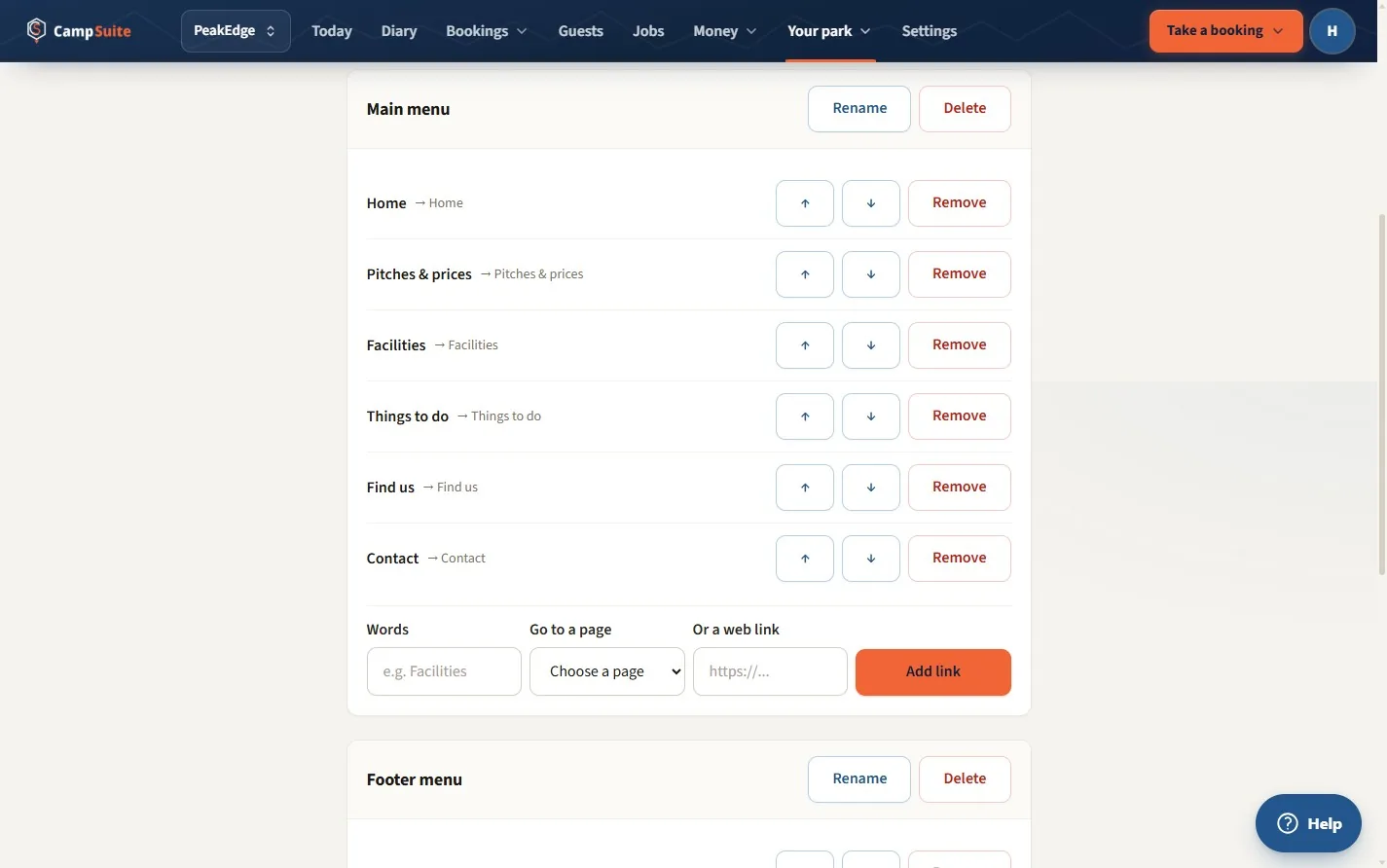Click the Footer menu heading
Viewport: 1387px width, 868px height.
click(415, 779)
